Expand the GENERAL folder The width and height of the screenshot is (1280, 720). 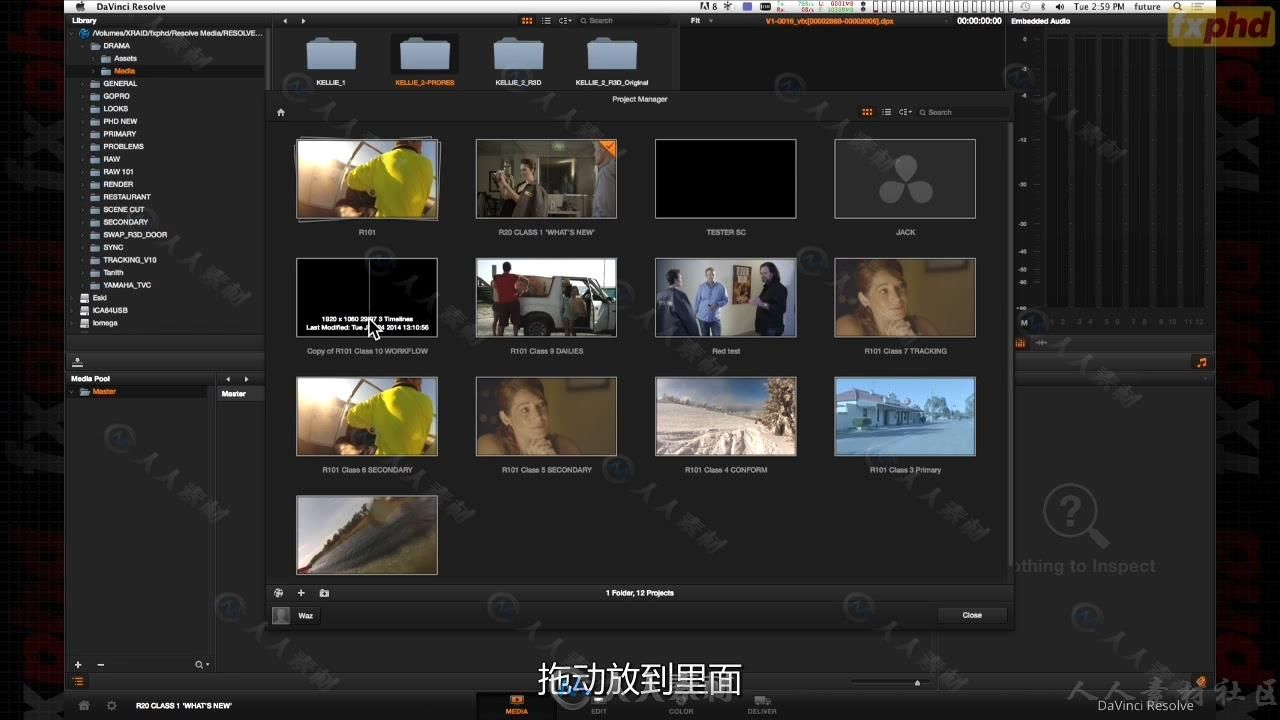[x=83, y=84]
